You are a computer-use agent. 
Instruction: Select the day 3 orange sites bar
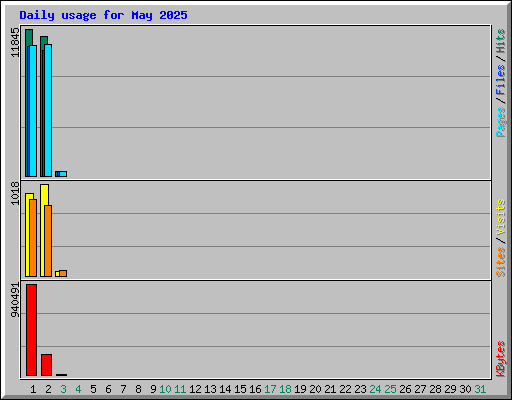tap(63, 273)
